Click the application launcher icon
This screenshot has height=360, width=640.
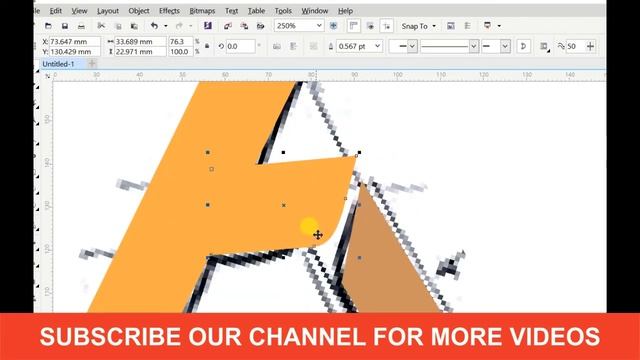tap(487, 26)
